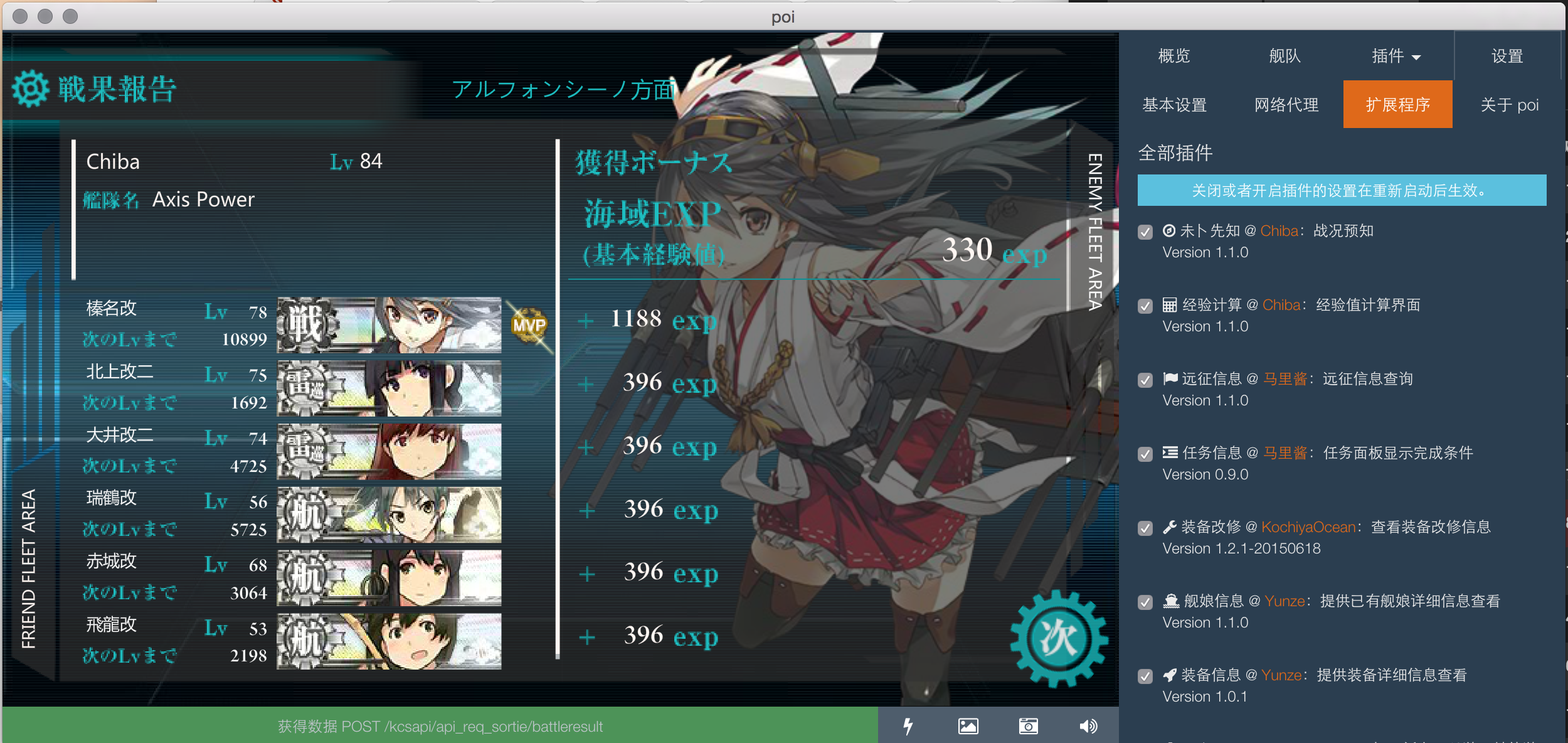Click the ship icon next to 舰娘信息
Screen dimensions: 1568x743
pos(1170,601)
